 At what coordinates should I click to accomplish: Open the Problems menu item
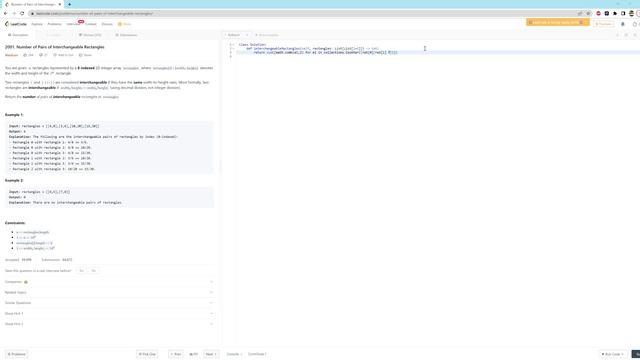pos(54,24)
